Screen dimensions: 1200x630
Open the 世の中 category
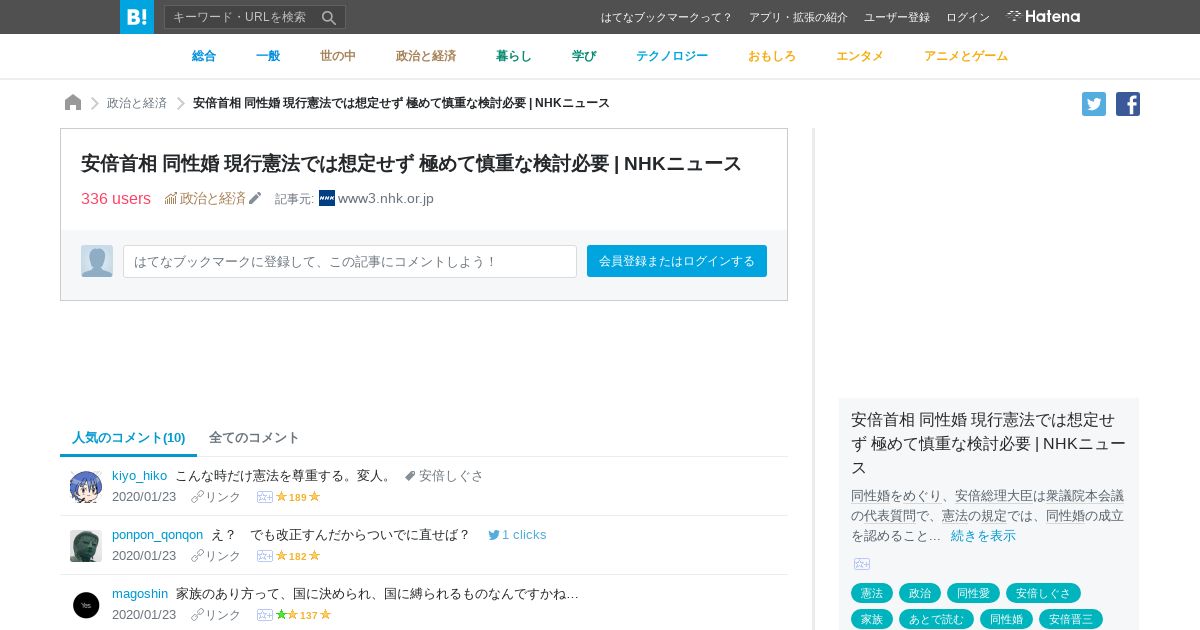pyautogui.click(x=338, y=56)
